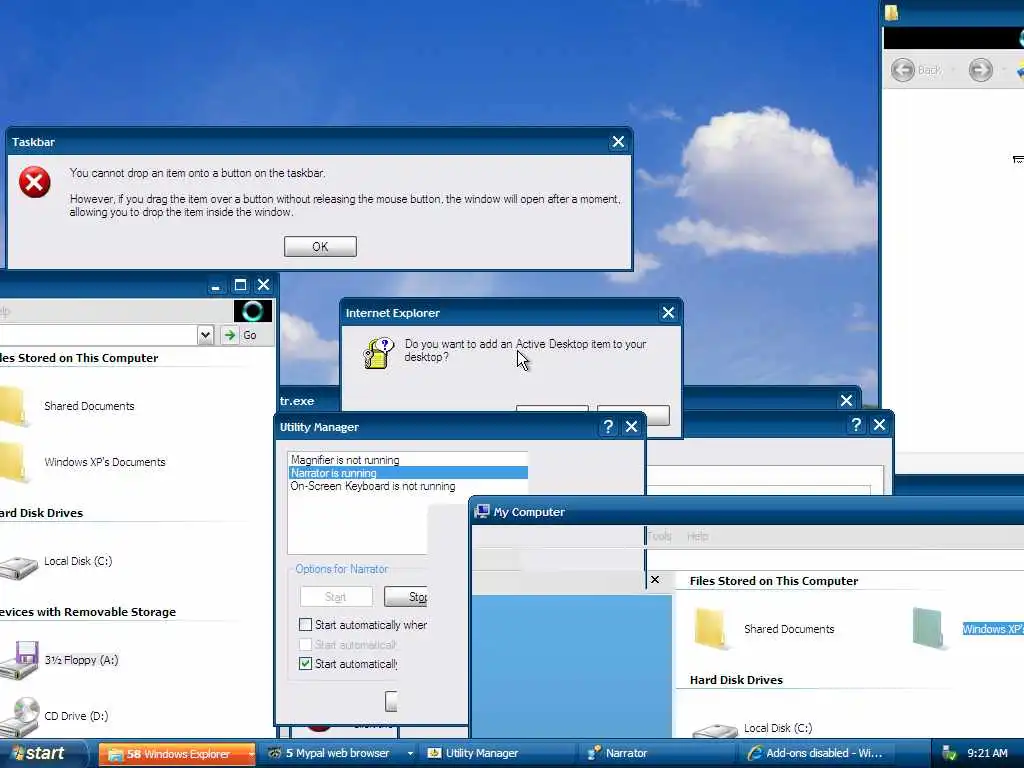This screenshot has width=1024, height=768.
Task: Minimize the left Explorer window
Action: (x=216, y=285)
